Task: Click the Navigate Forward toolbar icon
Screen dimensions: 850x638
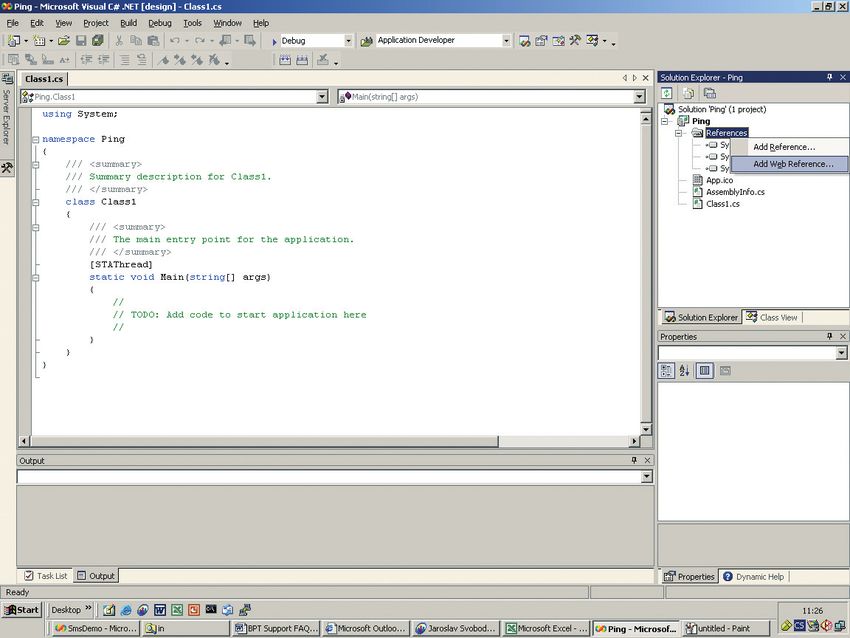Action: pyautogui.click(x=249, y=41)
